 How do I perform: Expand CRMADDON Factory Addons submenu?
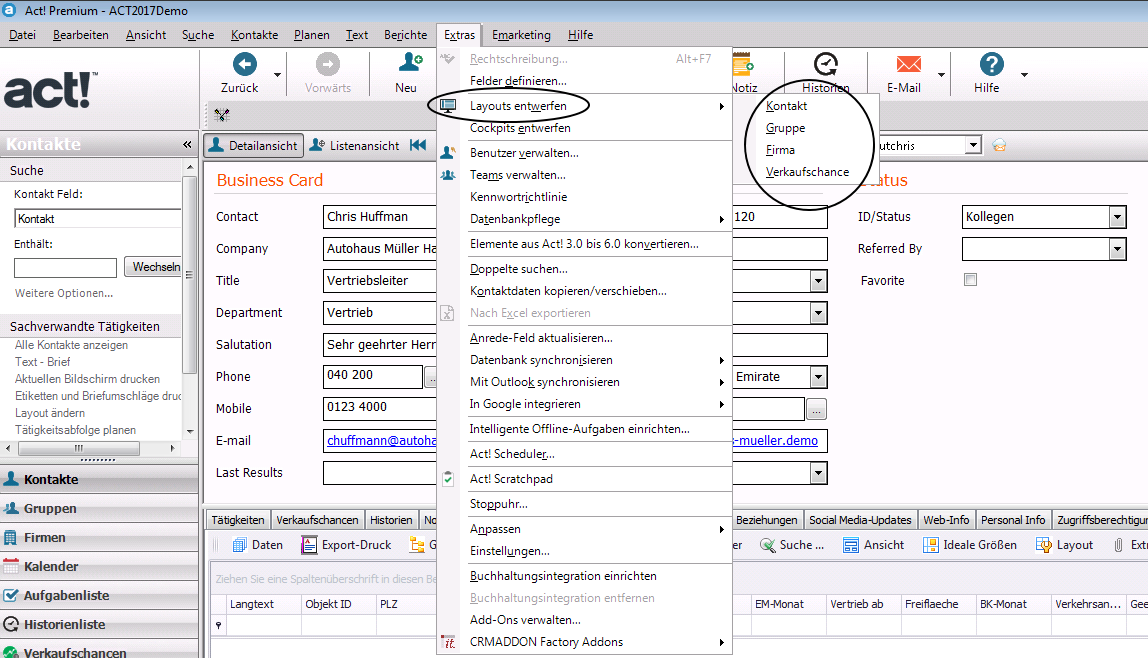click(x=721, y=642)
